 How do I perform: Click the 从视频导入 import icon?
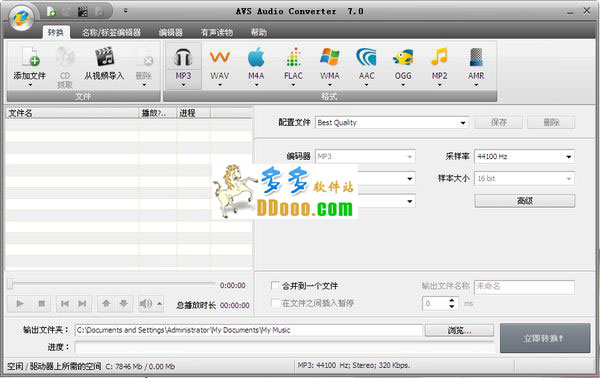pyautogui.click(x=104, y=57)
